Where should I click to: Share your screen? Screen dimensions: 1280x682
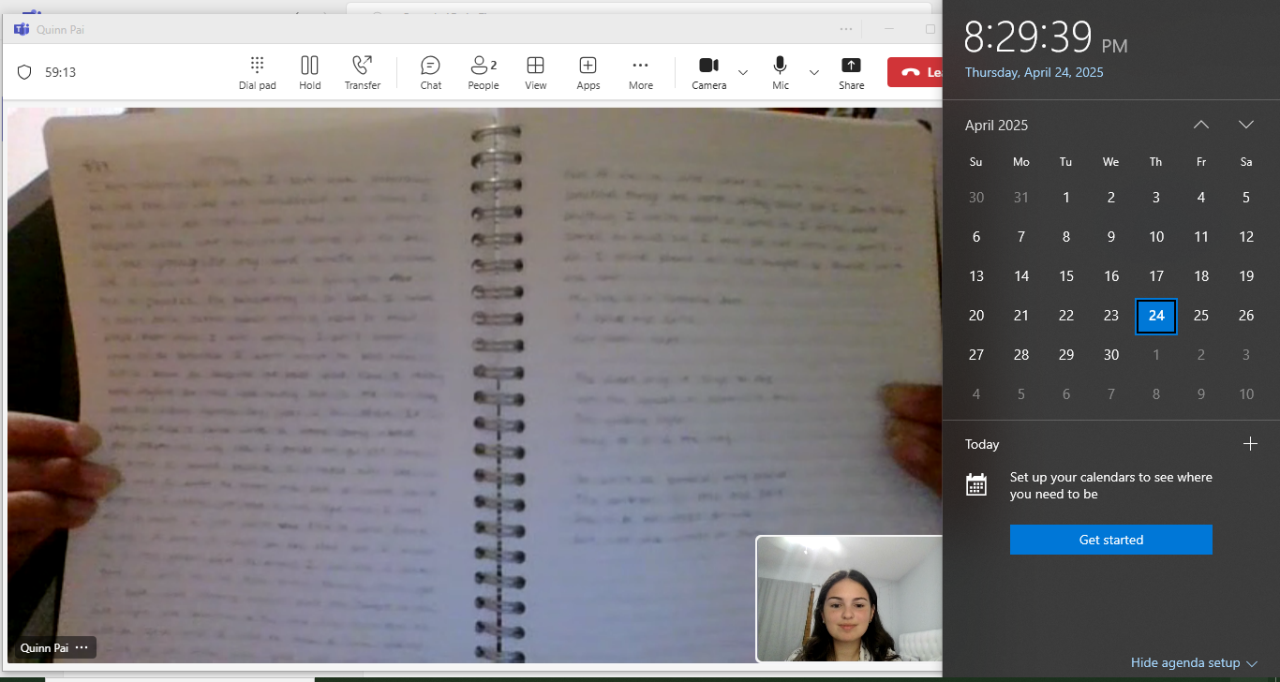(x=851, y=72)
